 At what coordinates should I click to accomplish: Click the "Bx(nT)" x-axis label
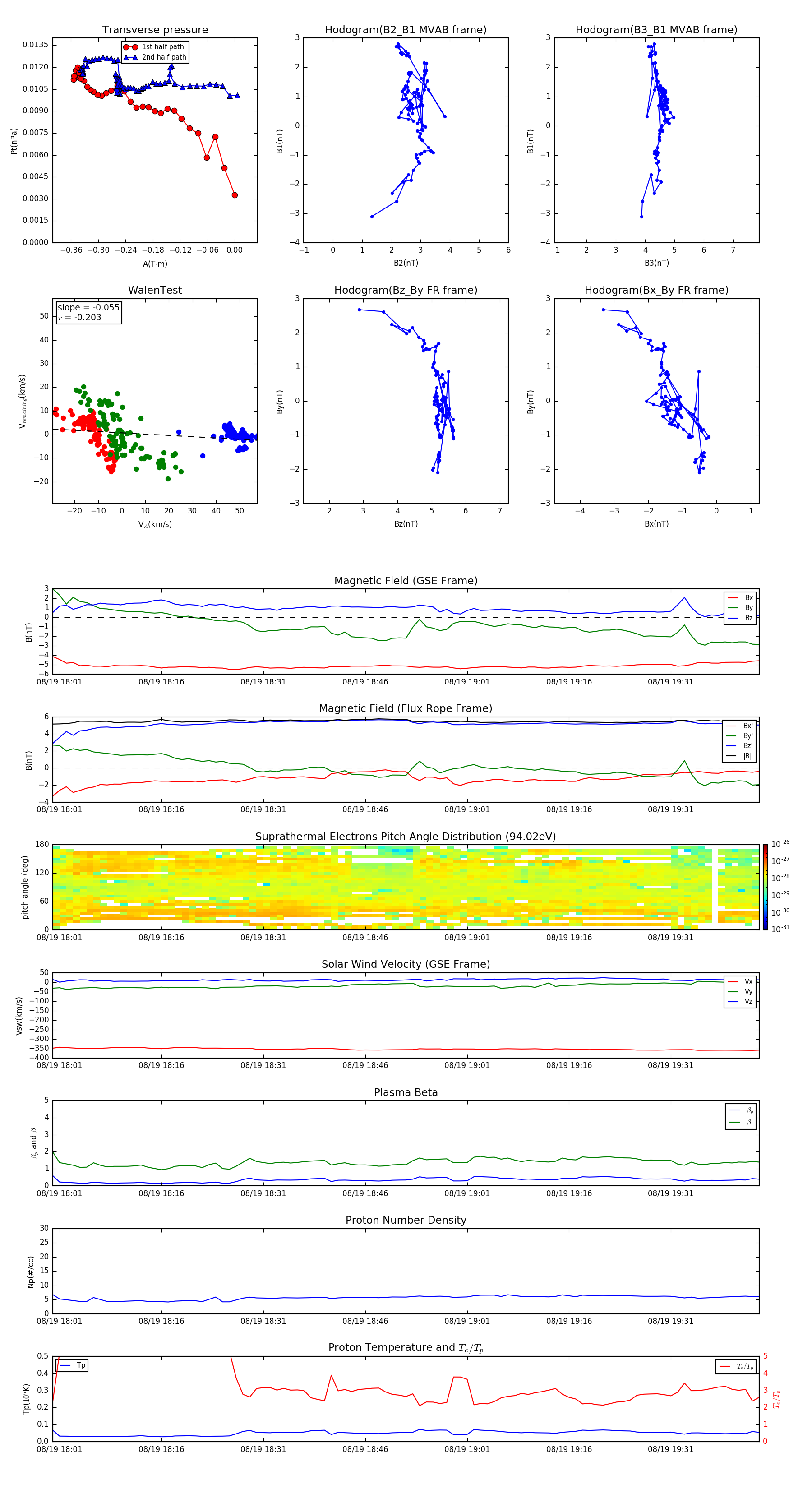(656, 524)
